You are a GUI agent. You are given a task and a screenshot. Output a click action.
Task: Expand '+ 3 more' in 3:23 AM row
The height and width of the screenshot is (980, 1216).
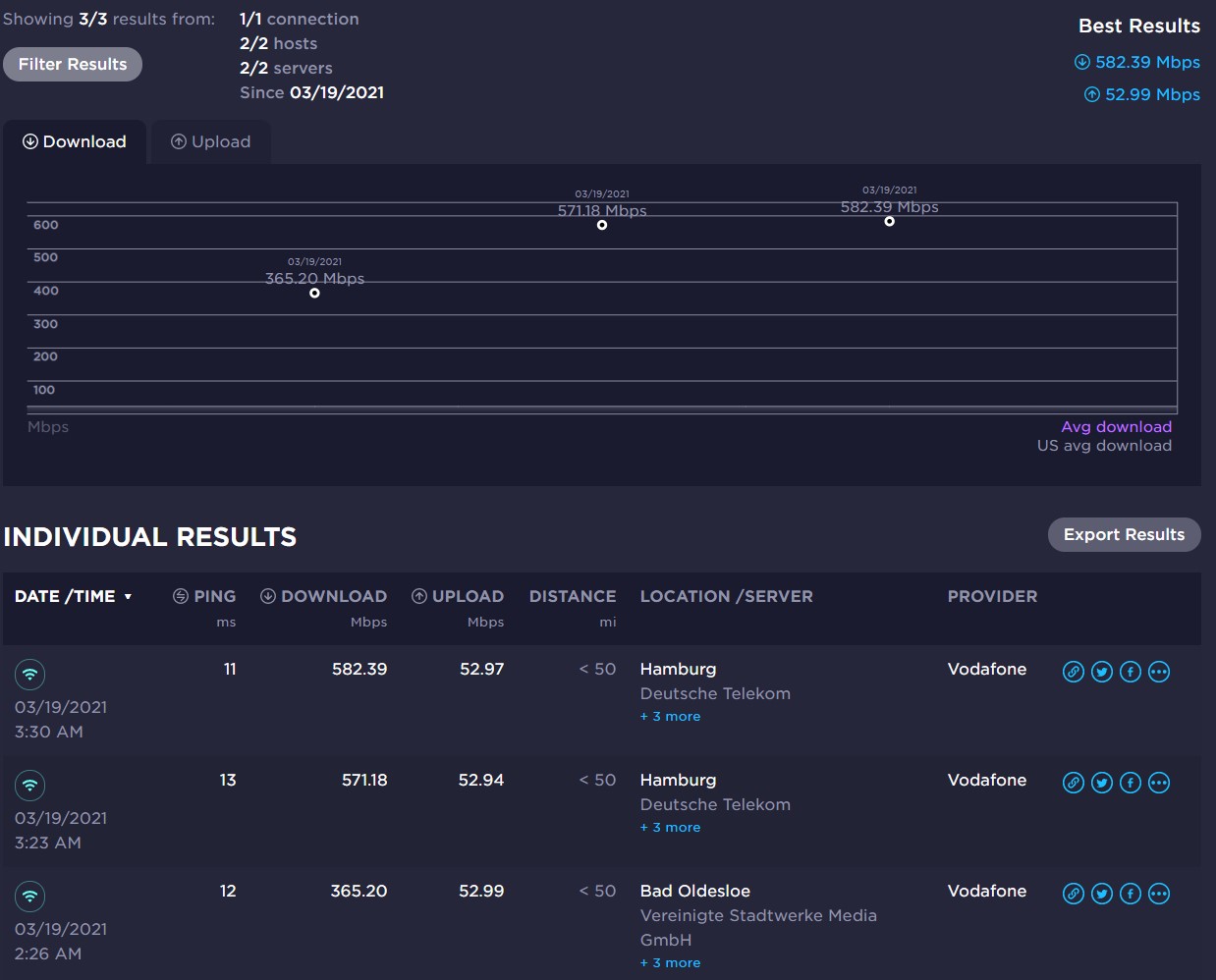(671, 828)
